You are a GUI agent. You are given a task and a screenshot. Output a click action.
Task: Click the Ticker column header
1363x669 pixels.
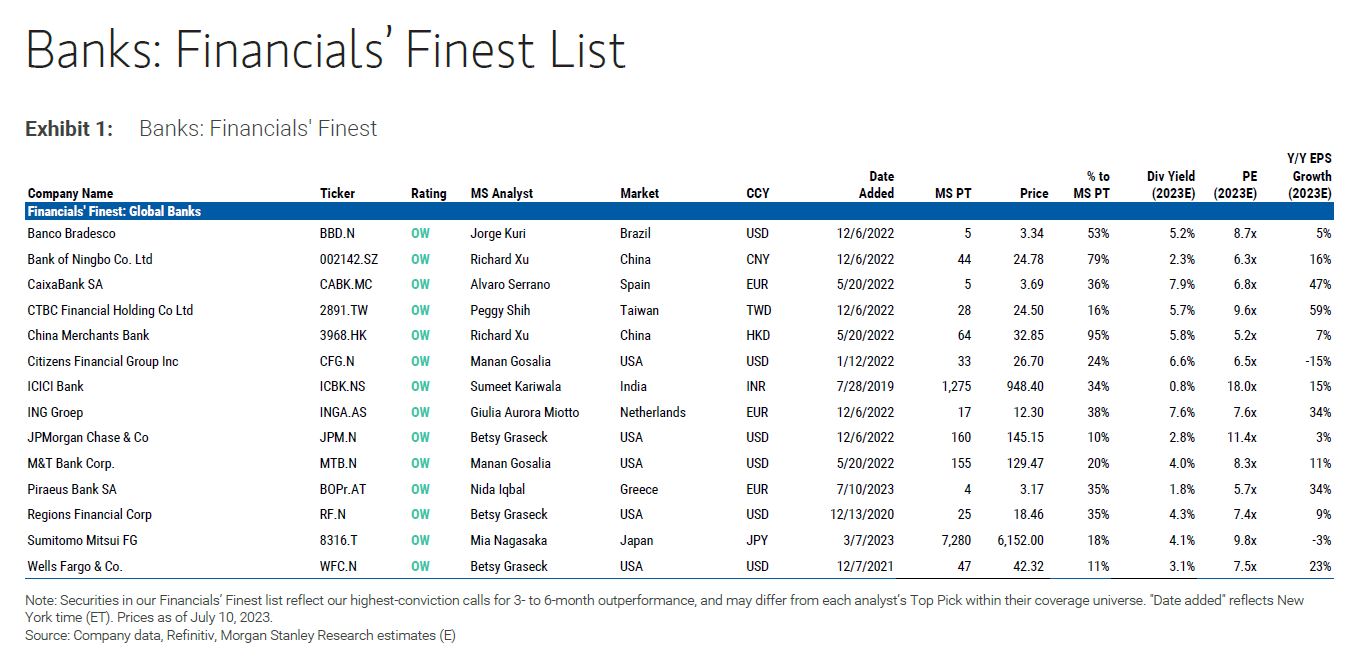(337, 193)
